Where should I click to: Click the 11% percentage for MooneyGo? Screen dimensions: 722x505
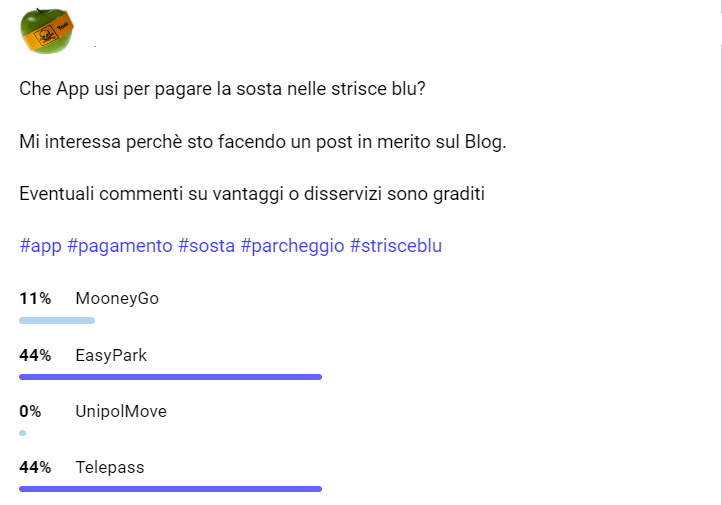click(x=35, y=299)
